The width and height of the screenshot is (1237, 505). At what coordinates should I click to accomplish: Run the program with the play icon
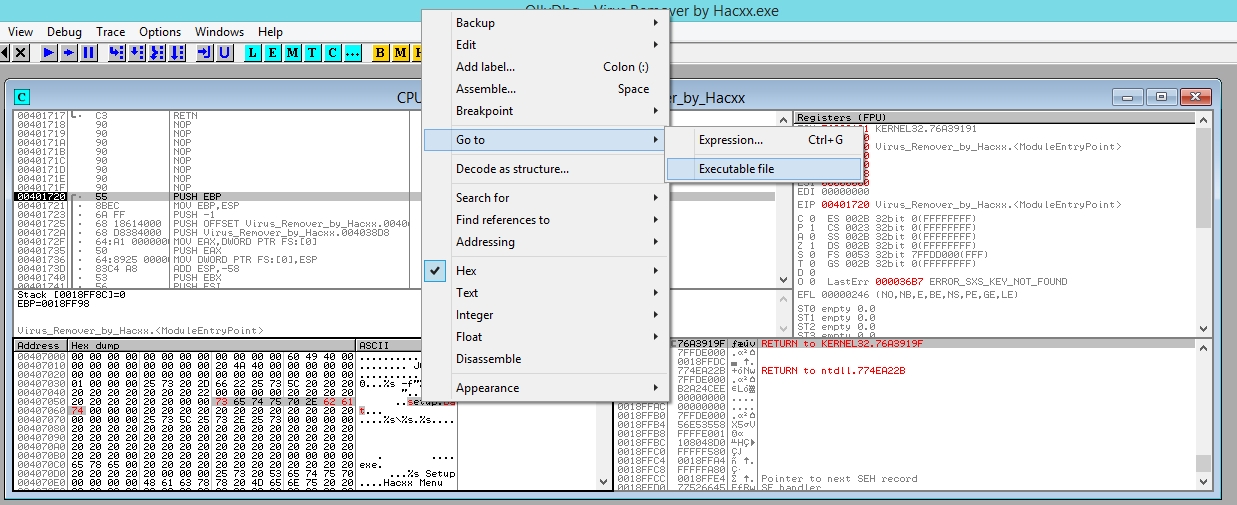coord(49,52)
